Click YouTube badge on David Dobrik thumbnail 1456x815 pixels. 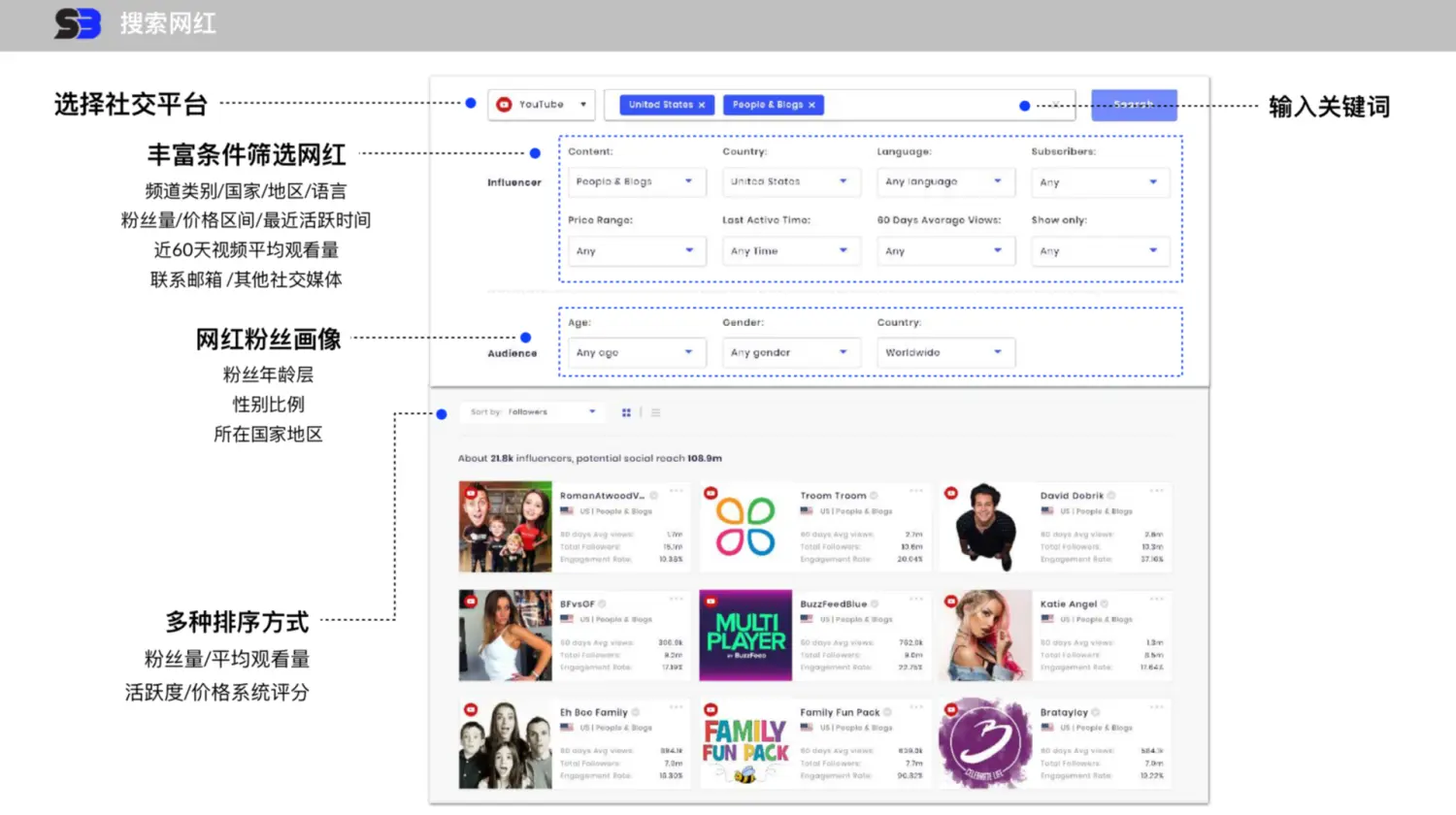coord(951,493)
